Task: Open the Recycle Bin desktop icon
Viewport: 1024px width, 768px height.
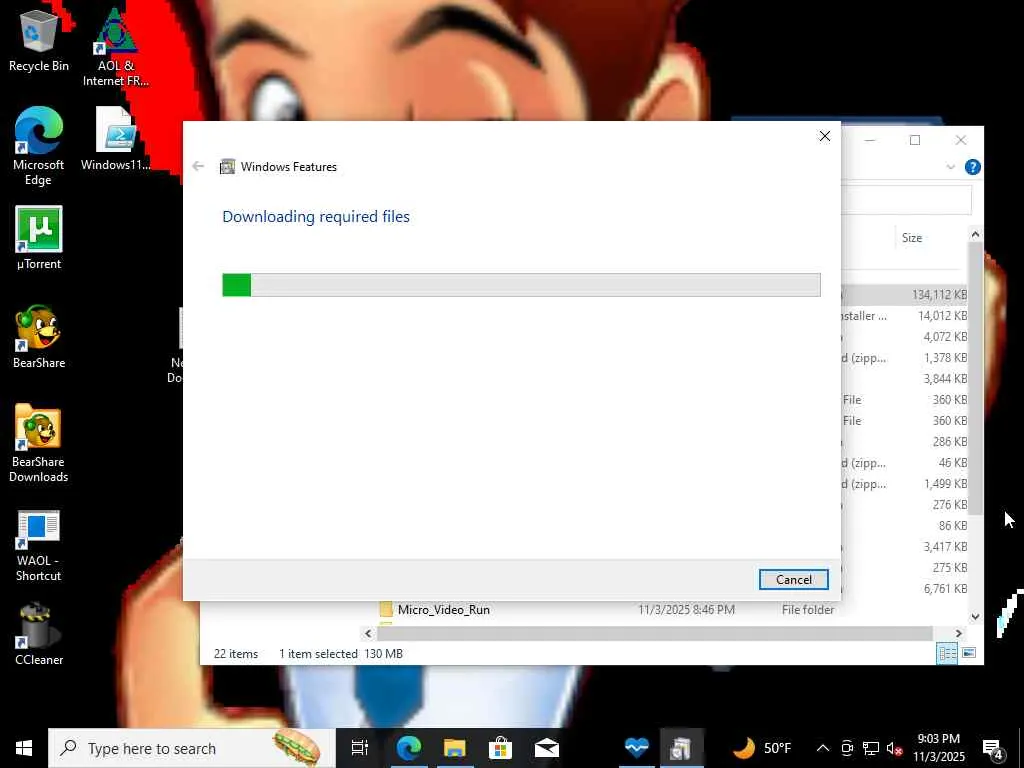Action: pyautogui.click(x=39, y=42)
